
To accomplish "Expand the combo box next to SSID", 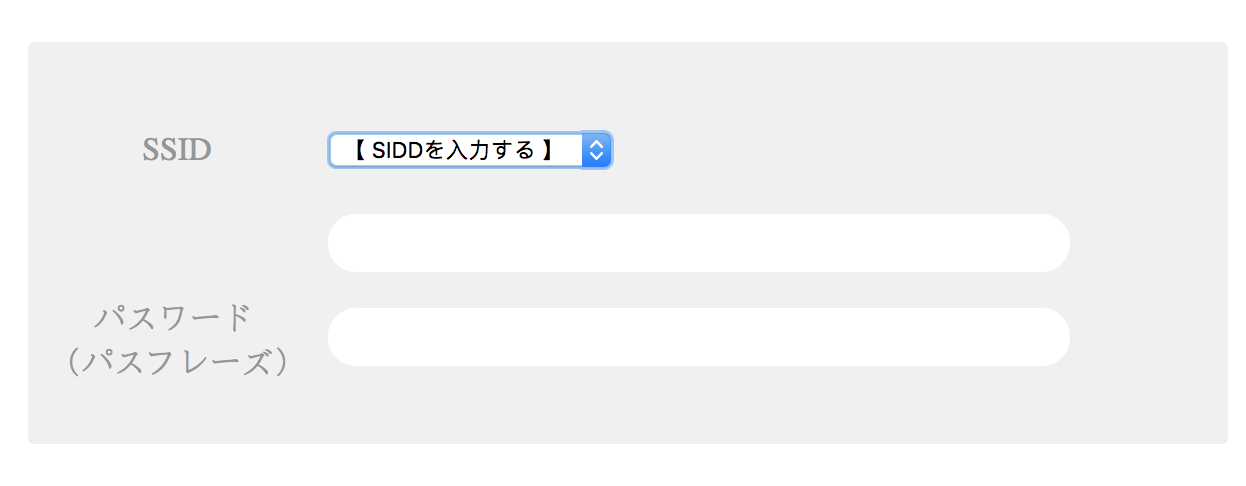I will [469, 150].
